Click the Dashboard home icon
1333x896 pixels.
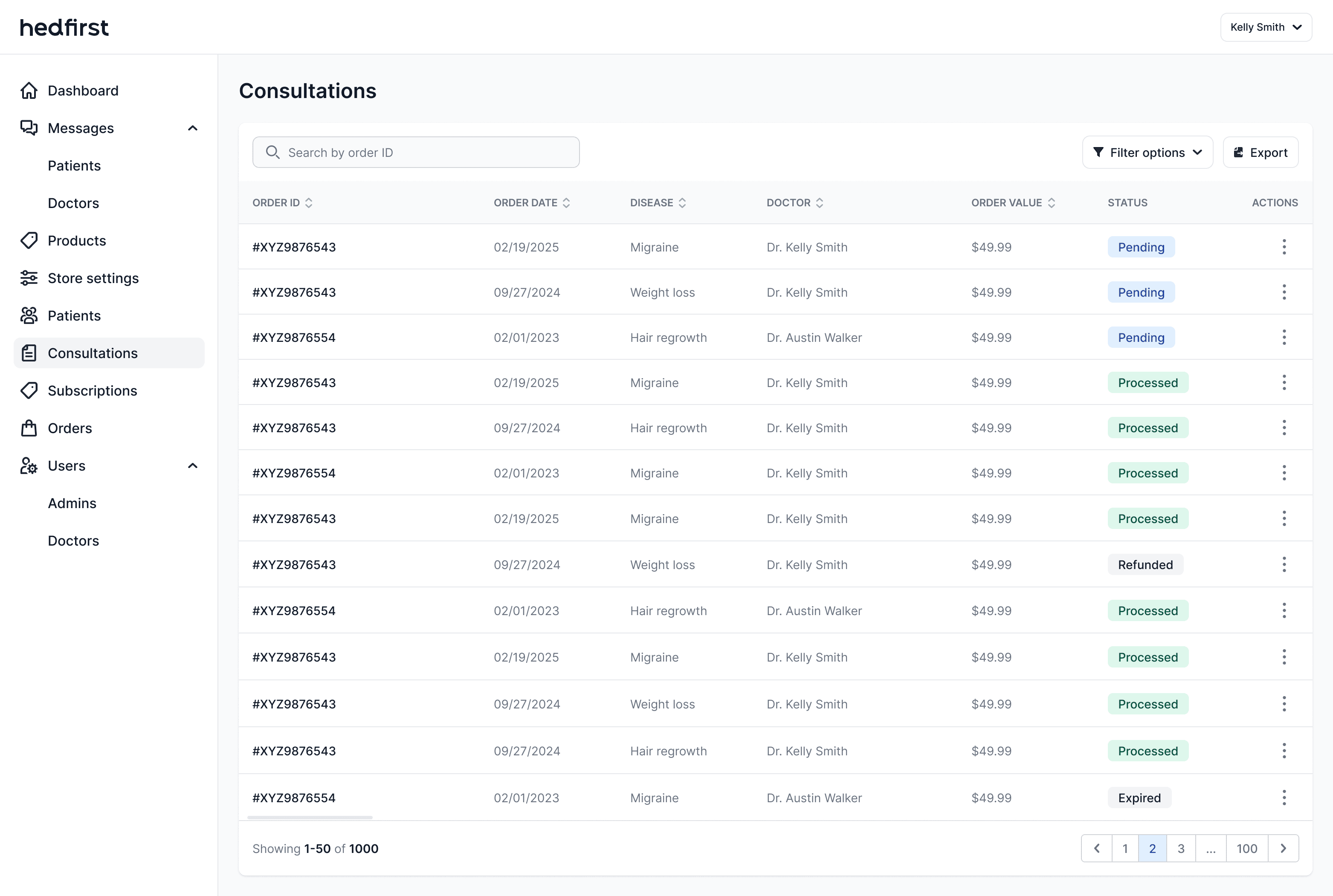(29, 90)
